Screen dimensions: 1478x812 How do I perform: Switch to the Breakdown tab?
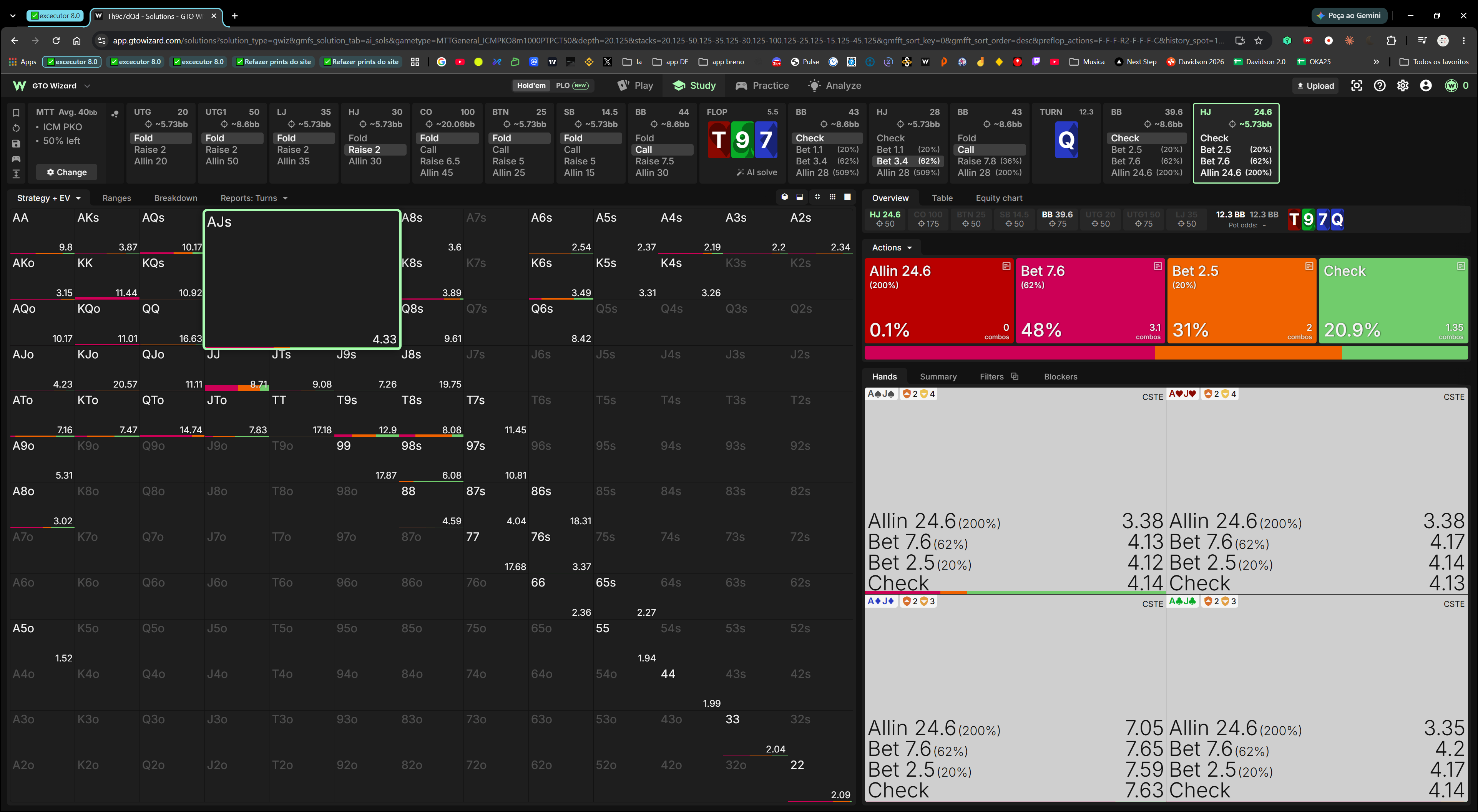pyautogui.click(x=176, y=198)
